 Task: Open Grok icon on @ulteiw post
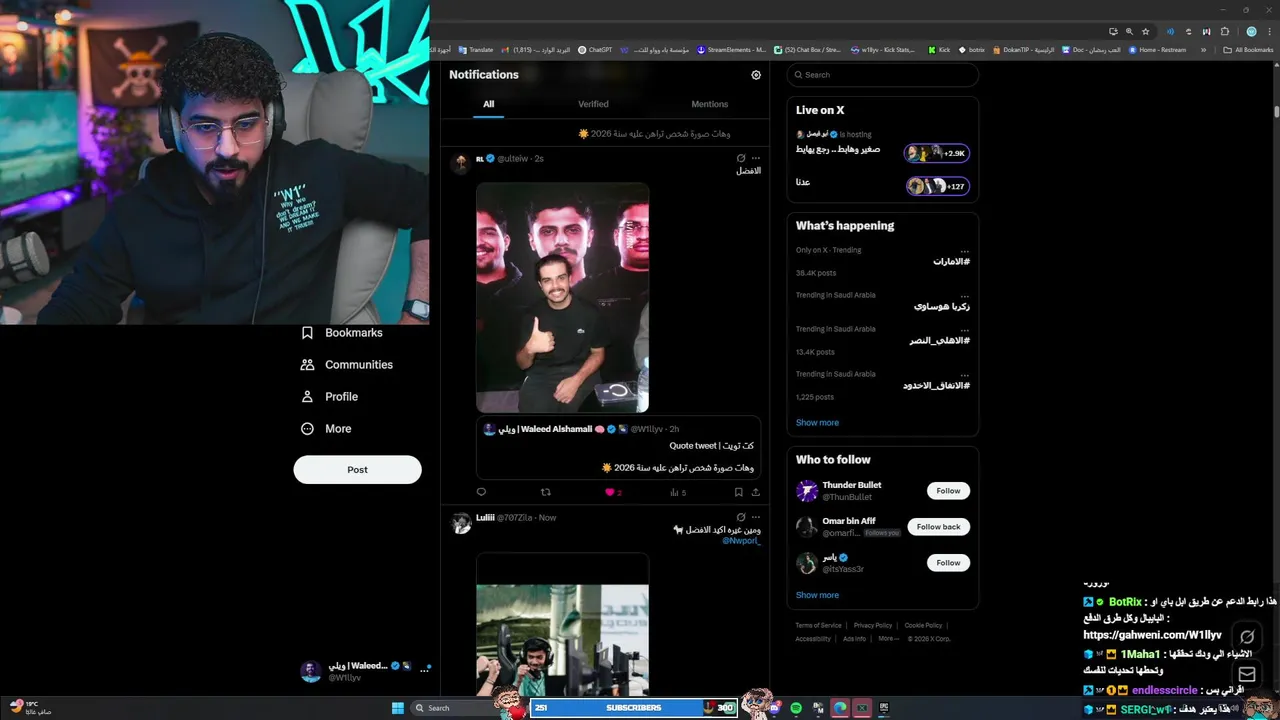[x=741, y=158]
